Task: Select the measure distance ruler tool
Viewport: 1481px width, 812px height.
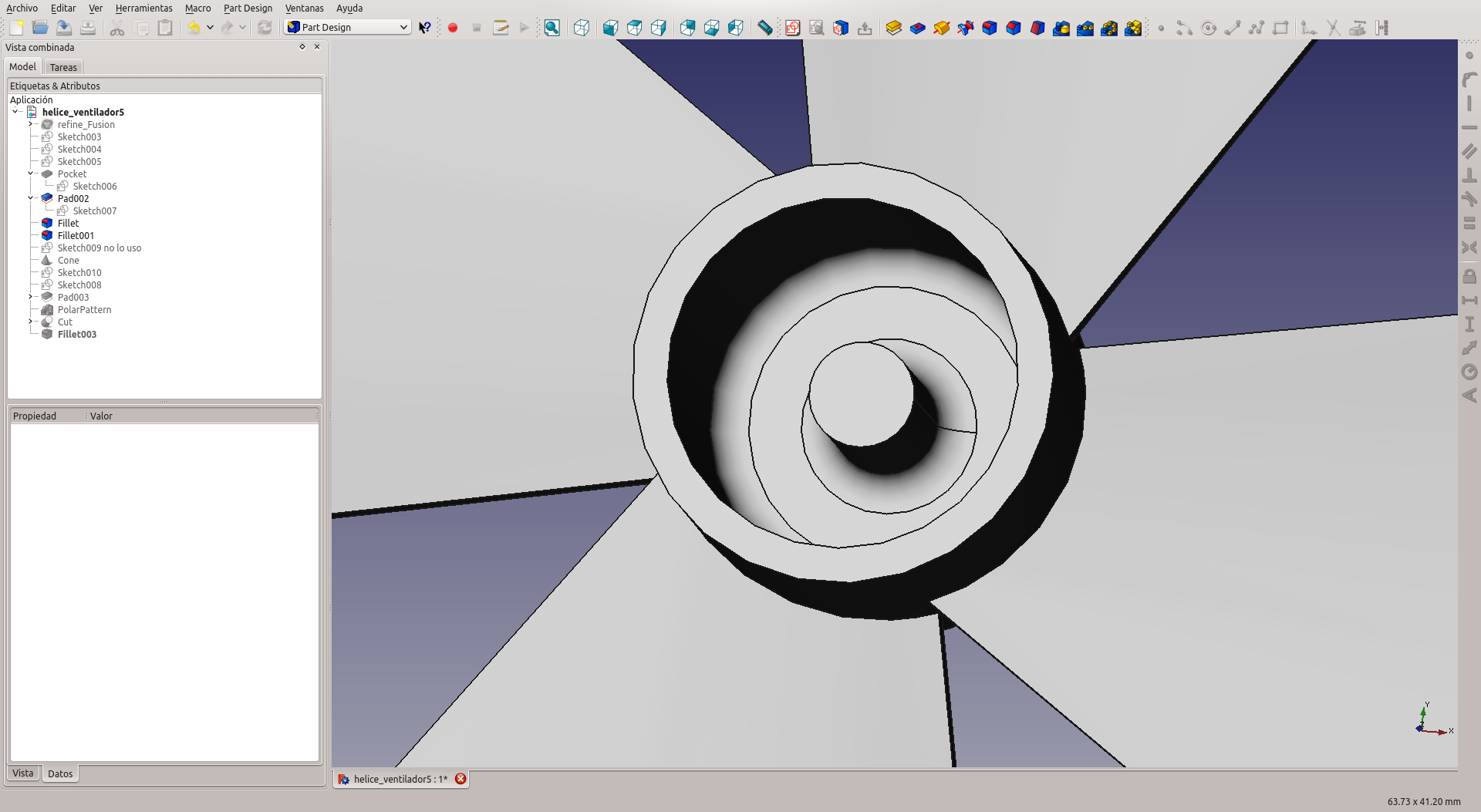Action: [764, 28]
